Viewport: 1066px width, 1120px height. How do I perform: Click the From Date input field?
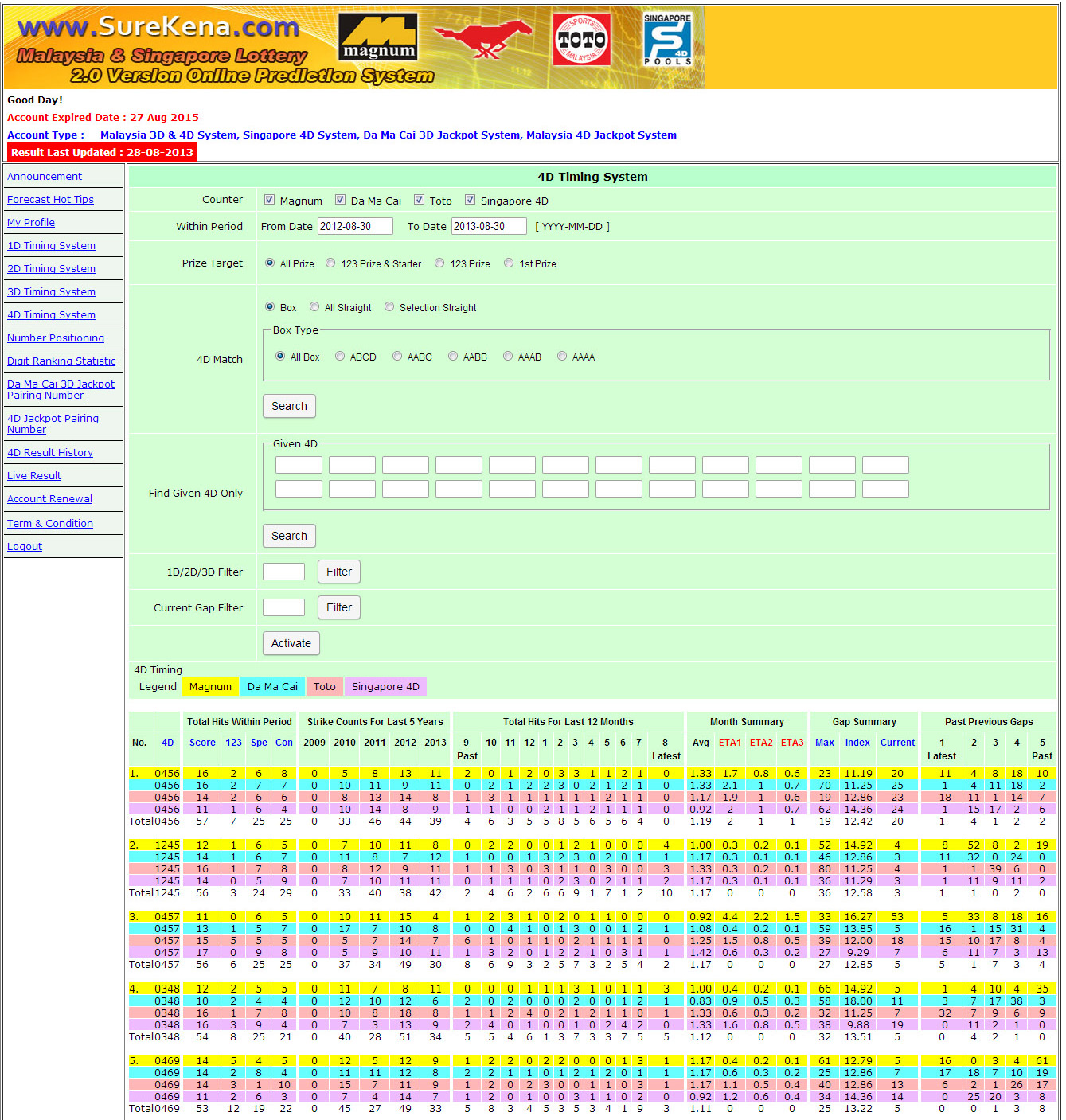tap(355, 226)
